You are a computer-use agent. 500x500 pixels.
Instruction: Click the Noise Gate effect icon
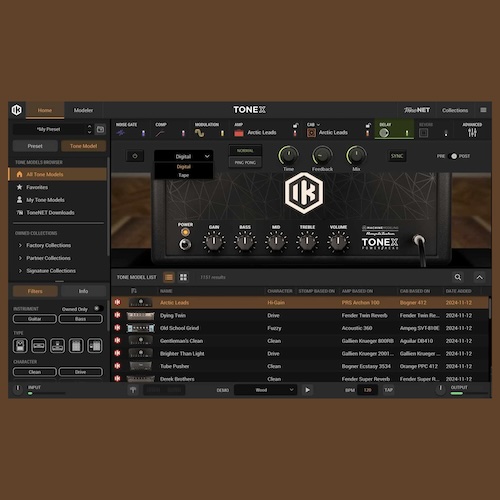(121, 133)
